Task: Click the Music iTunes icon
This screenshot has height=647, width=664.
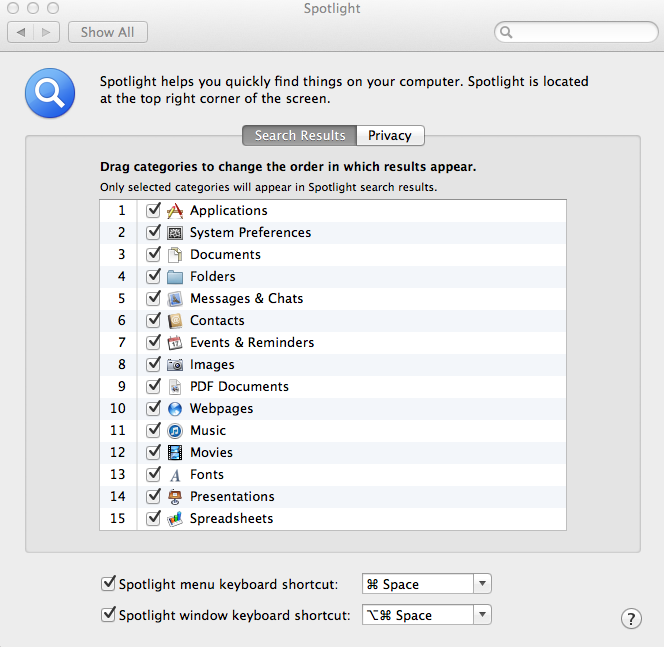Action: 175,431
